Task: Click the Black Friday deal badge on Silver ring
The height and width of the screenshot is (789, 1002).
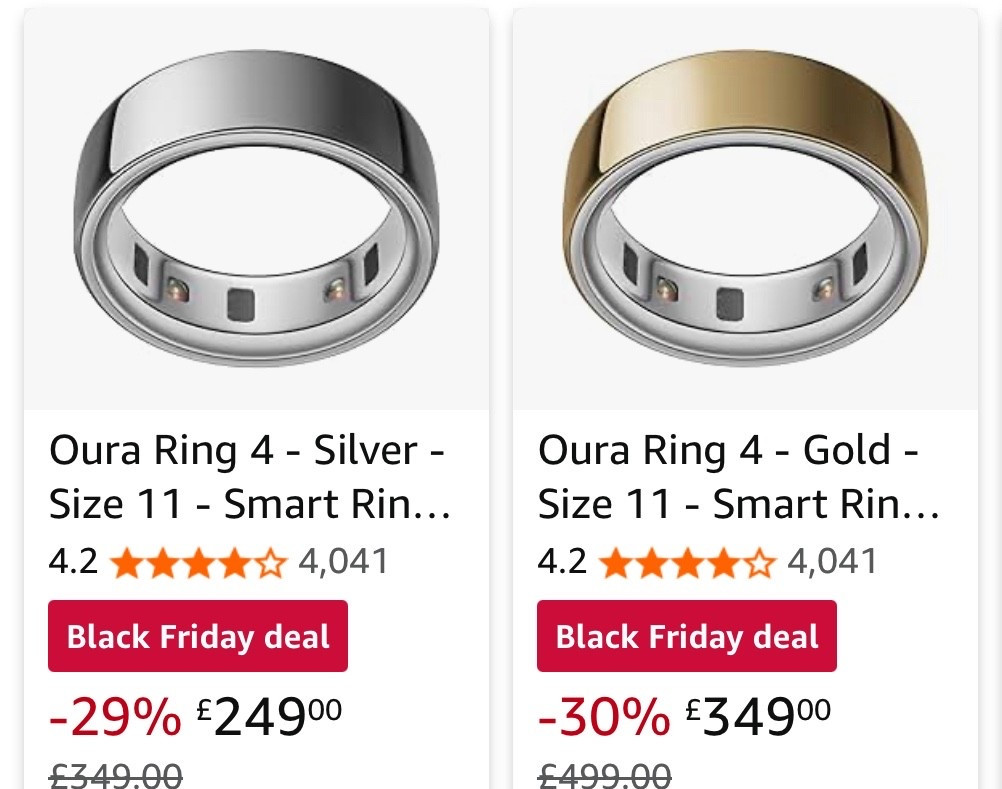Action: [x=197, y=636]
